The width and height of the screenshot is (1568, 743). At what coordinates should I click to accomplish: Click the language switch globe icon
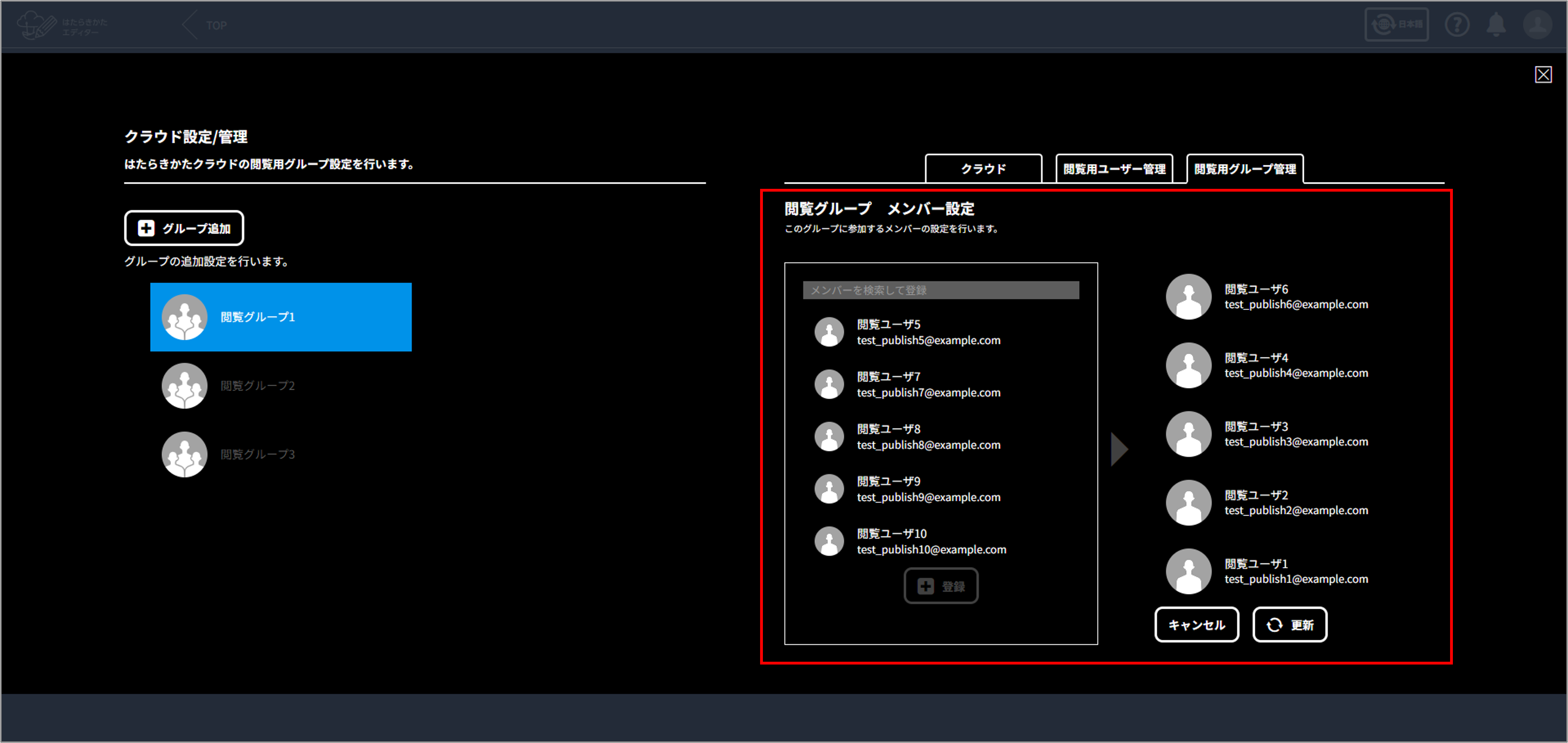click(1384, 25)
